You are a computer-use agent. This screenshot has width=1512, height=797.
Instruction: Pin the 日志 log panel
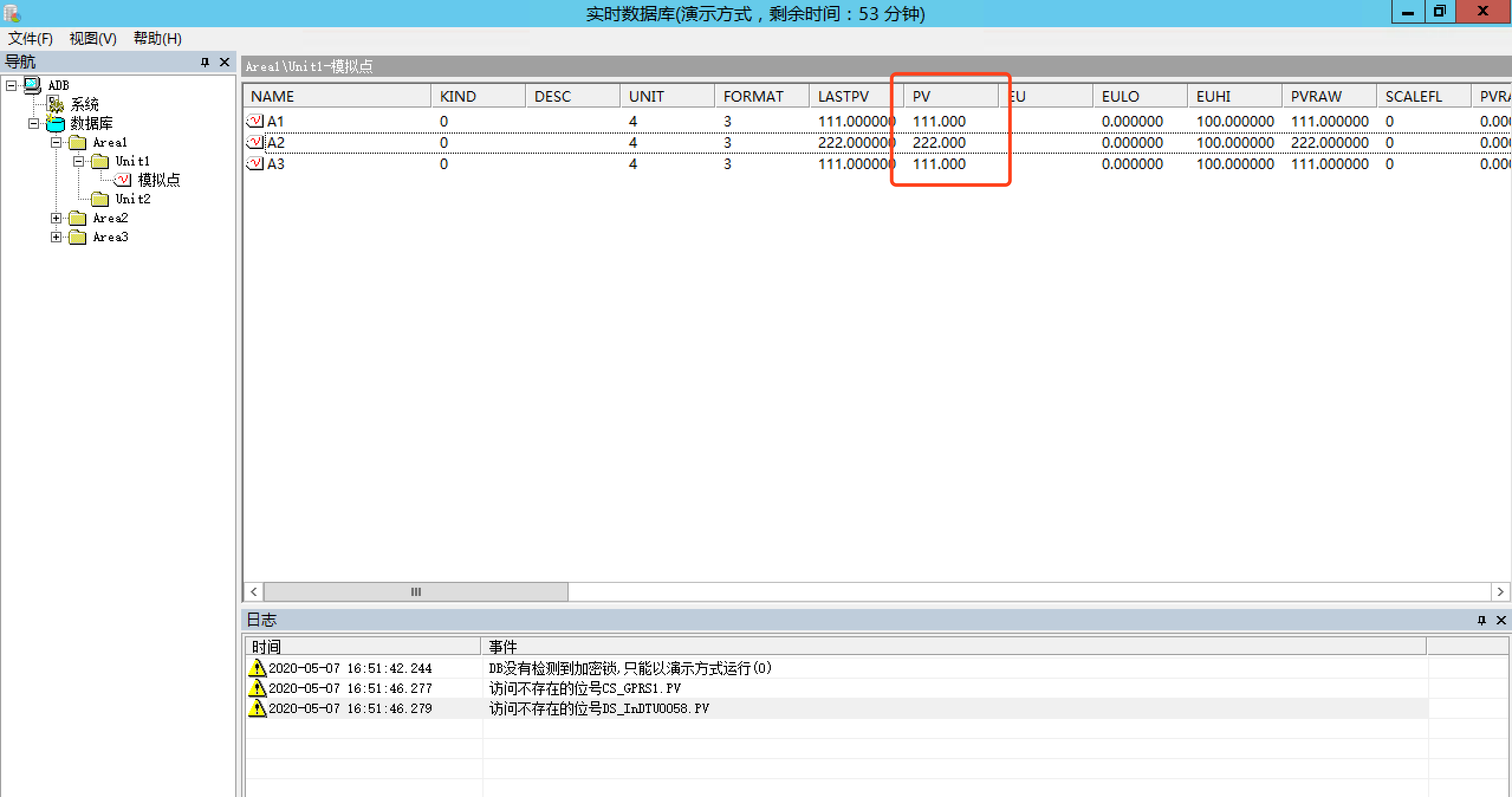pyautogui.click(x=1481, y=620)
